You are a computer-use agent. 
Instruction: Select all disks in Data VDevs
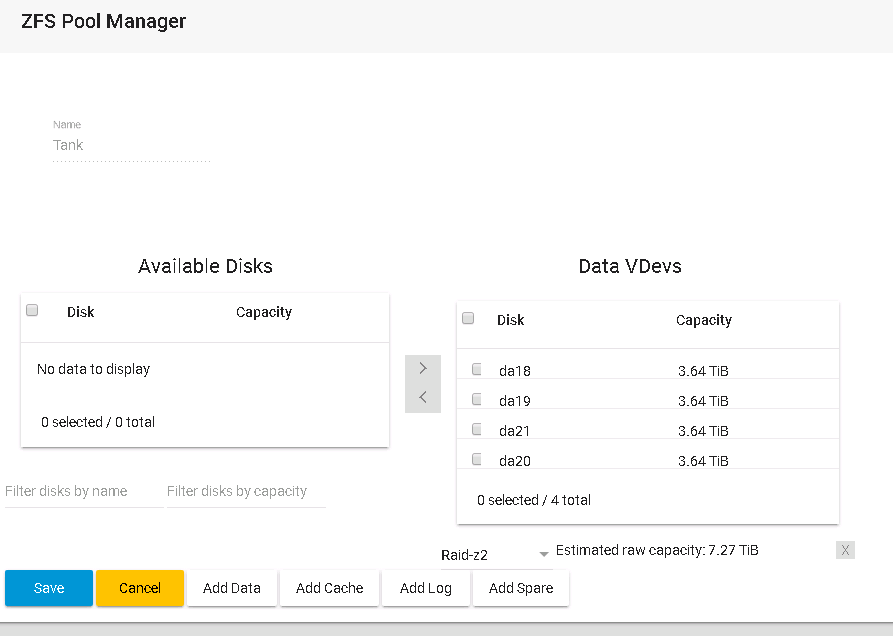pyautogui.click(x=468, y=318)
